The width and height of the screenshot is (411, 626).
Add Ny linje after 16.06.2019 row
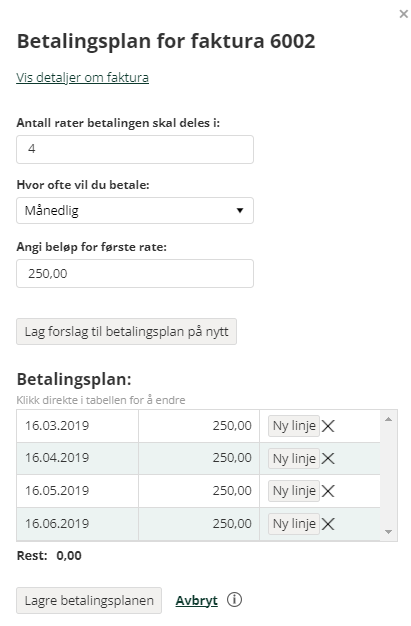pyautogui.click(x=294, y=524)
